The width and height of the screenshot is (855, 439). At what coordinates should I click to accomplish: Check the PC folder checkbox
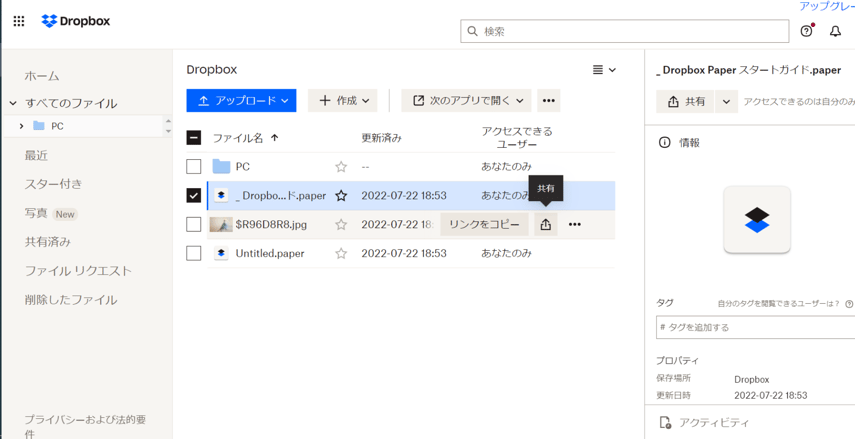tap(194, 167)
